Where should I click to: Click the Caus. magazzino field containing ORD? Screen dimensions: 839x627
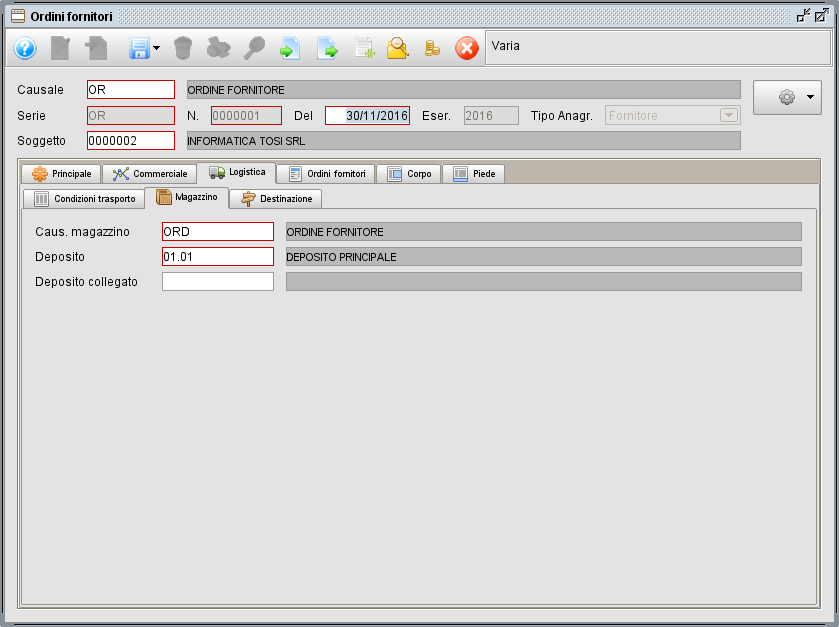point(218,232)
